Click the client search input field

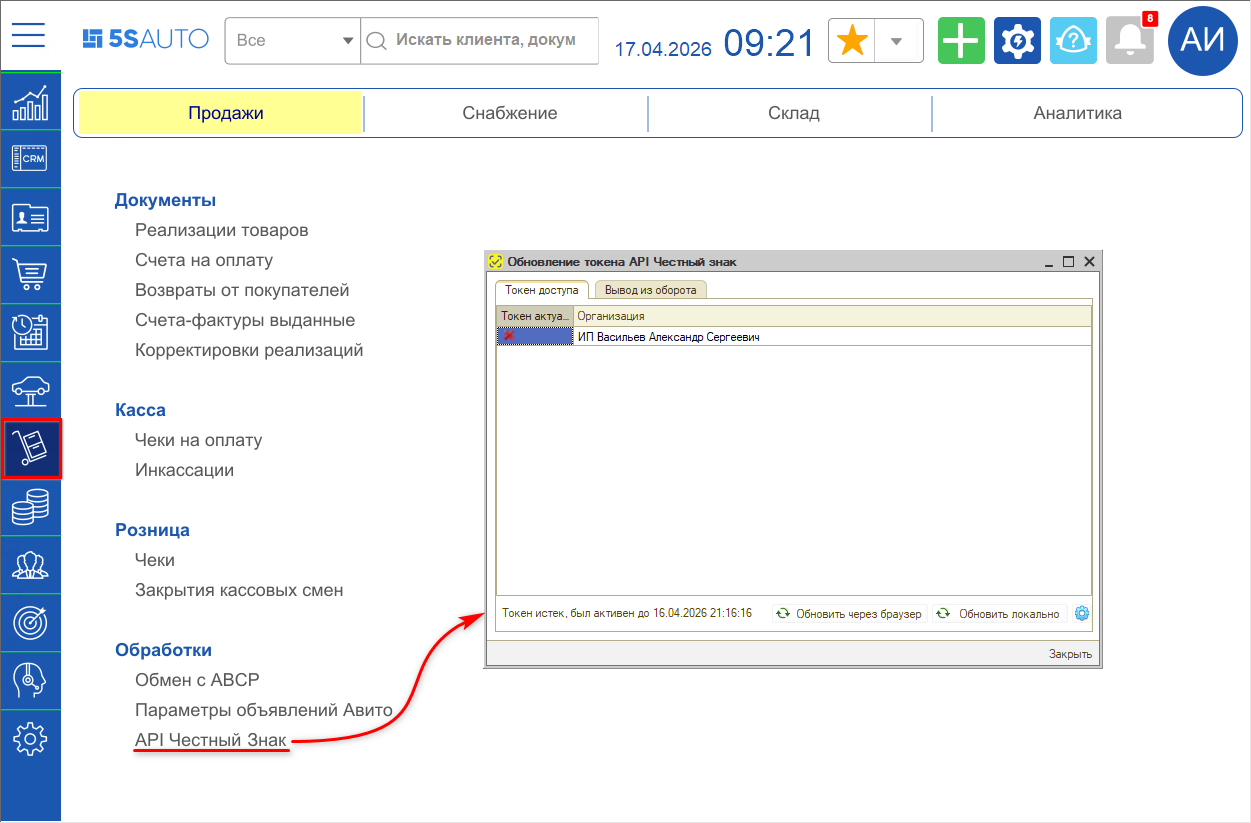(485, 41)
